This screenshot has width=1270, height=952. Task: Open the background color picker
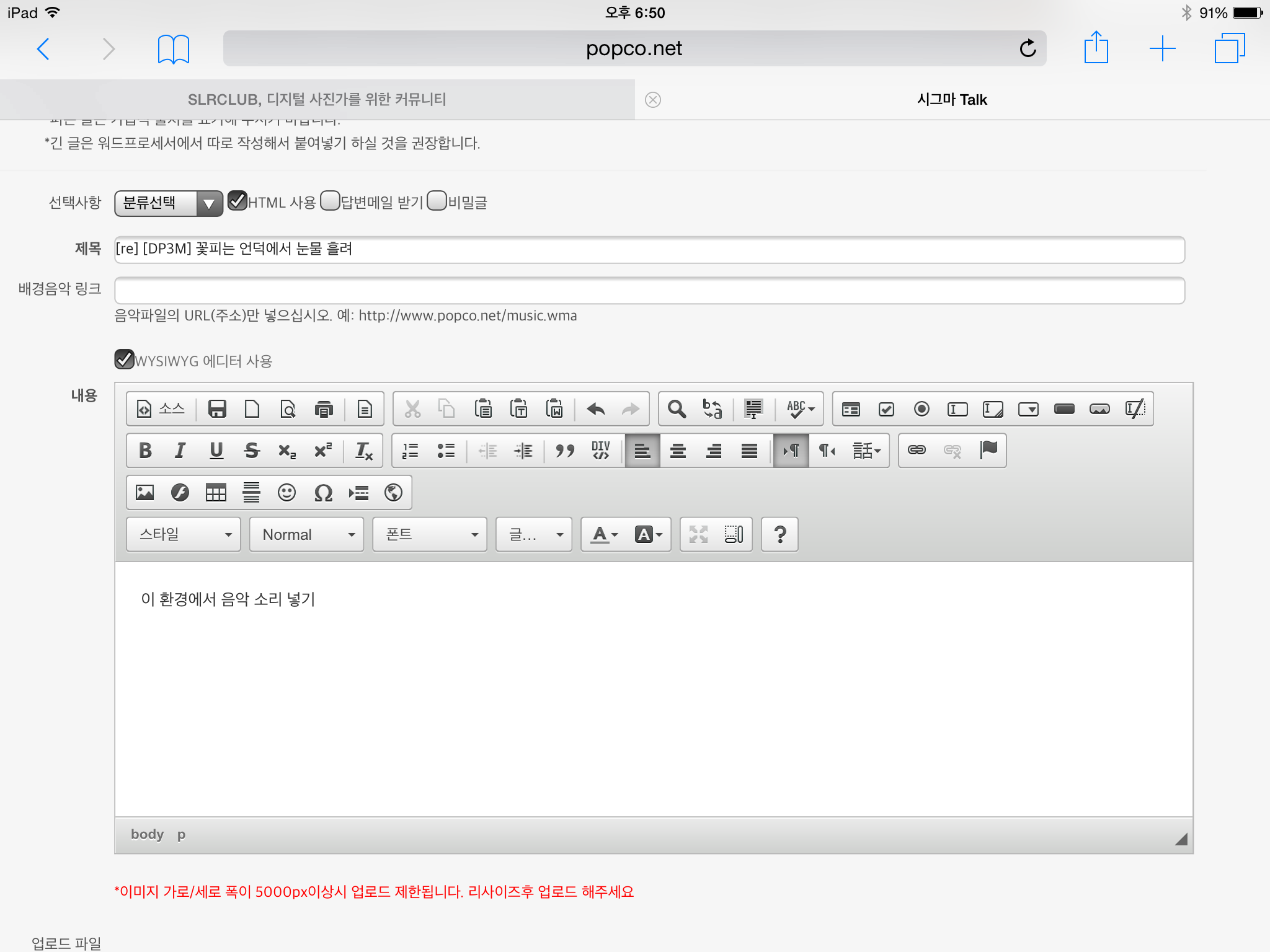[x=649, y=534]
